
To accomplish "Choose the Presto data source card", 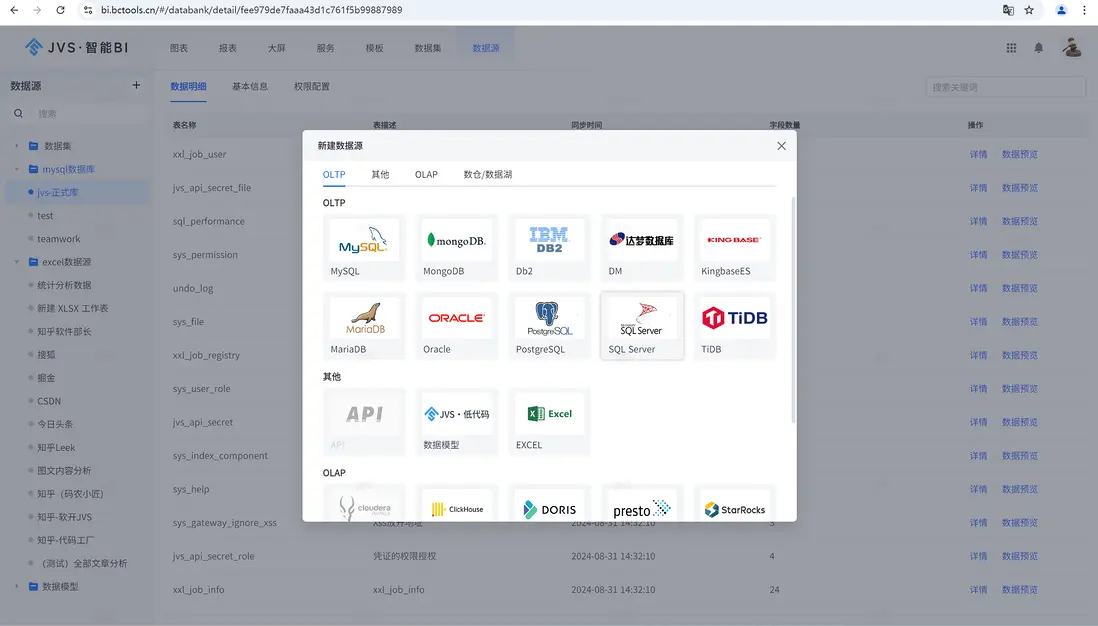I will pyautogui.click(x=641, y=503).
